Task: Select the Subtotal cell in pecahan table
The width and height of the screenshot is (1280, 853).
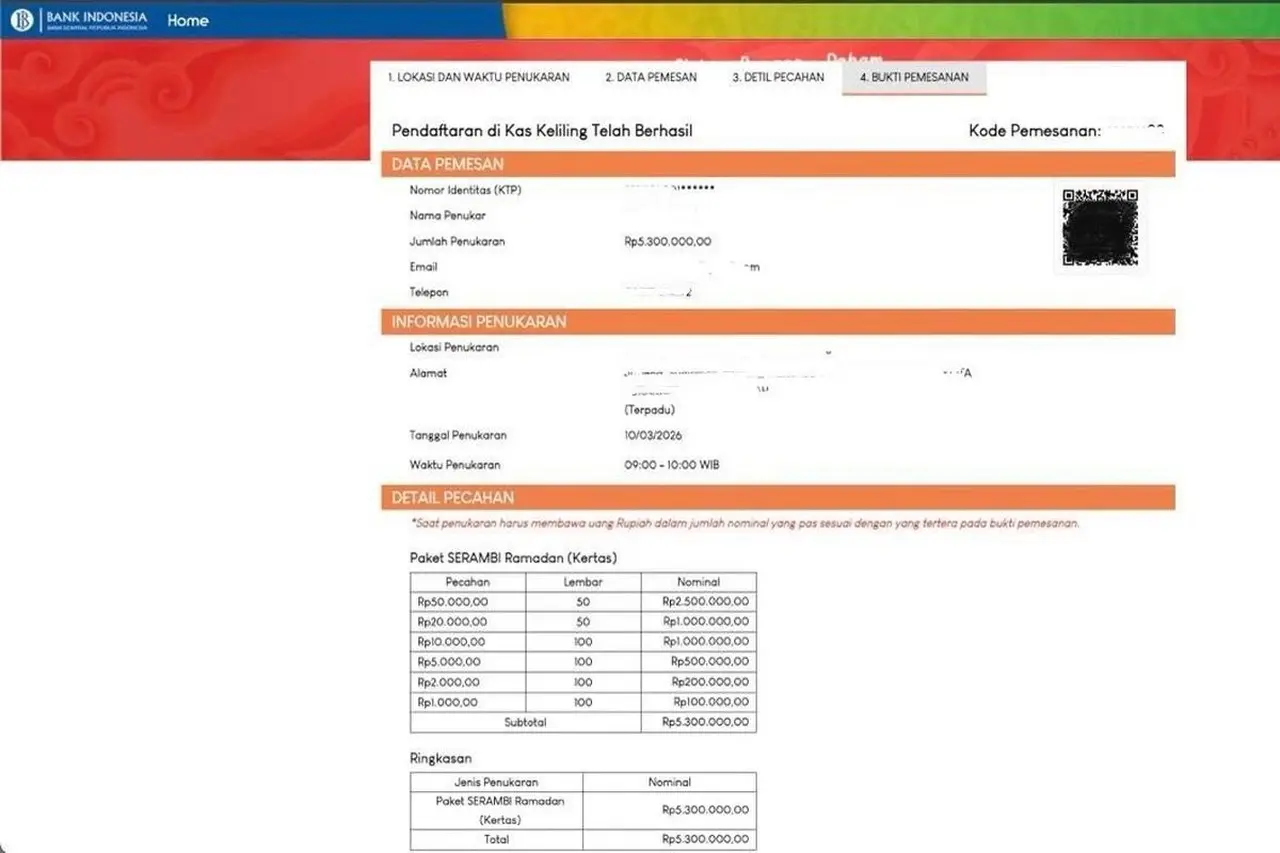Action: (x=525, y=722)
